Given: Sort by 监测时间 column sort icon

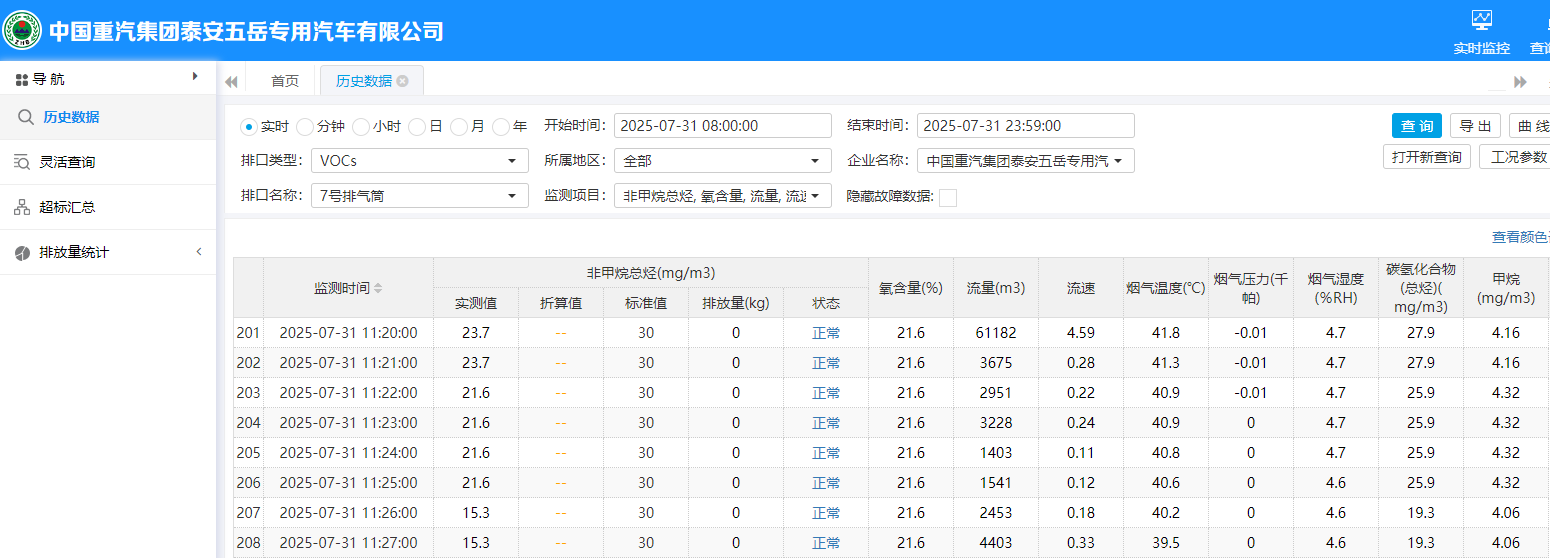Looking at the screenshot, I should pos(378,288).
